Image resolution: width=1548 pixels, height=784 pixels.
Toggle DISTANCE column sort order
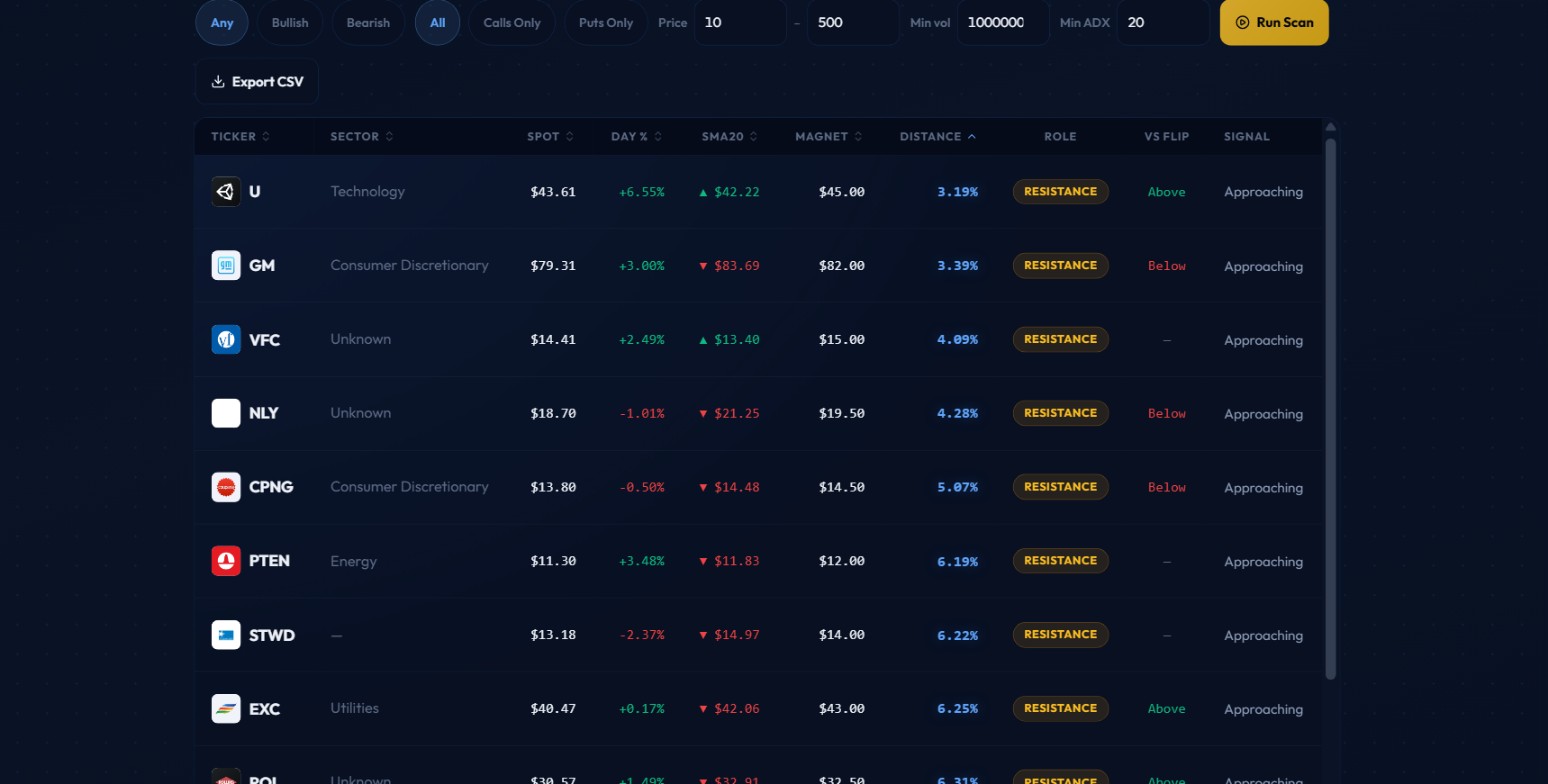coord(938,136)
